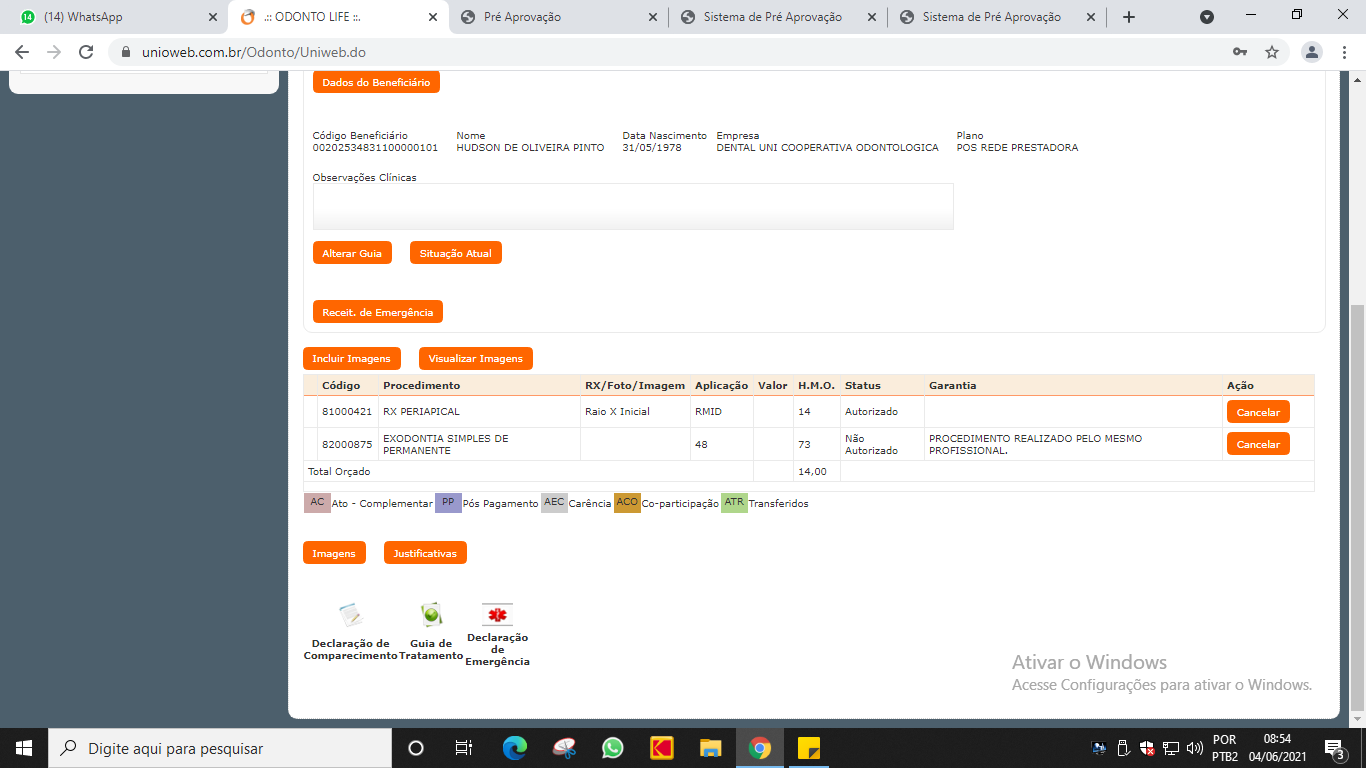Switch to the WhatsApp browser tab
Image resolution: width=1366 pixels, height=768 pixels.
pyautogui.click(x=115, y=17)
